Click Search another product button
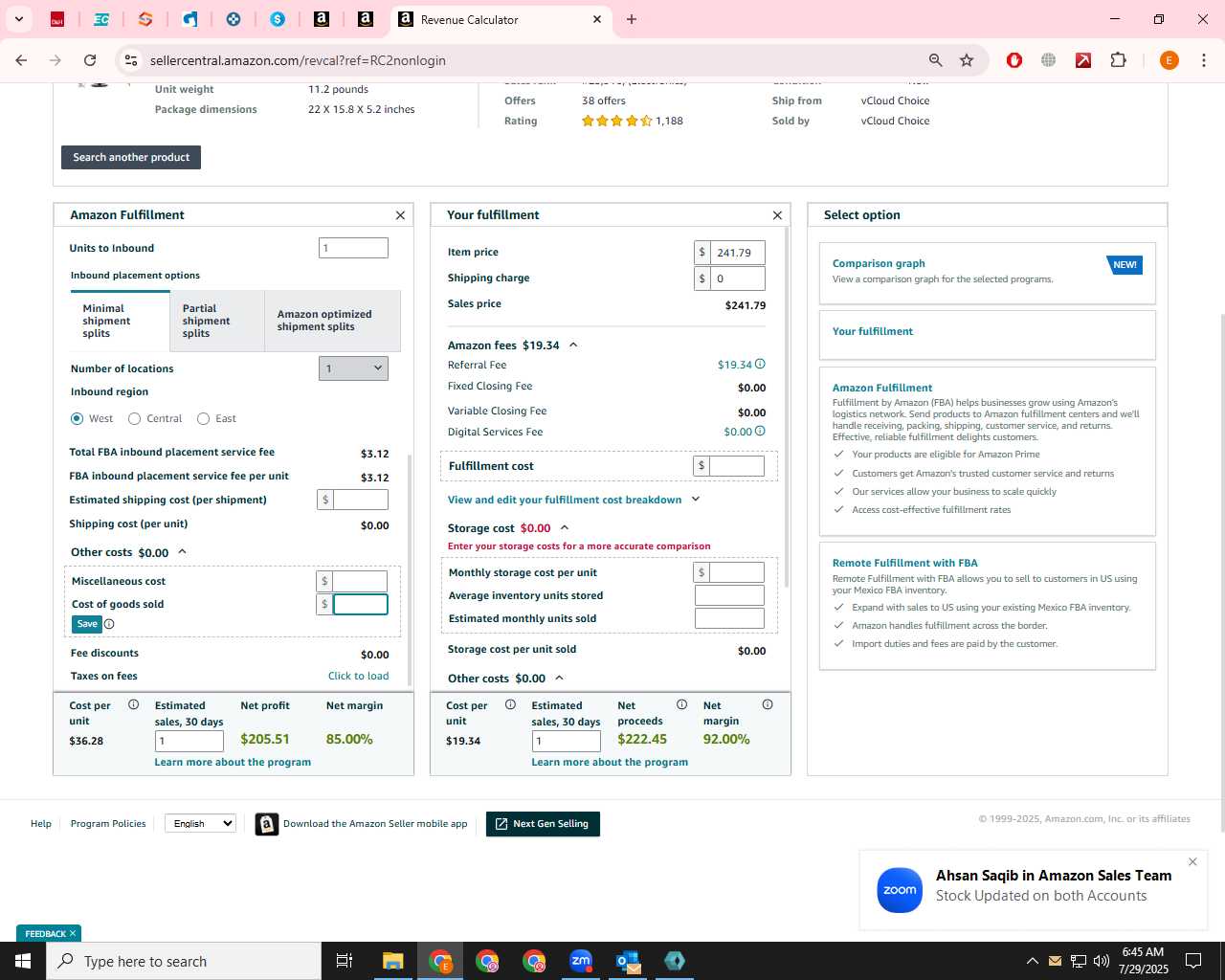The height and width of the screenshot is (980, 1225). (x=131, y=157)
